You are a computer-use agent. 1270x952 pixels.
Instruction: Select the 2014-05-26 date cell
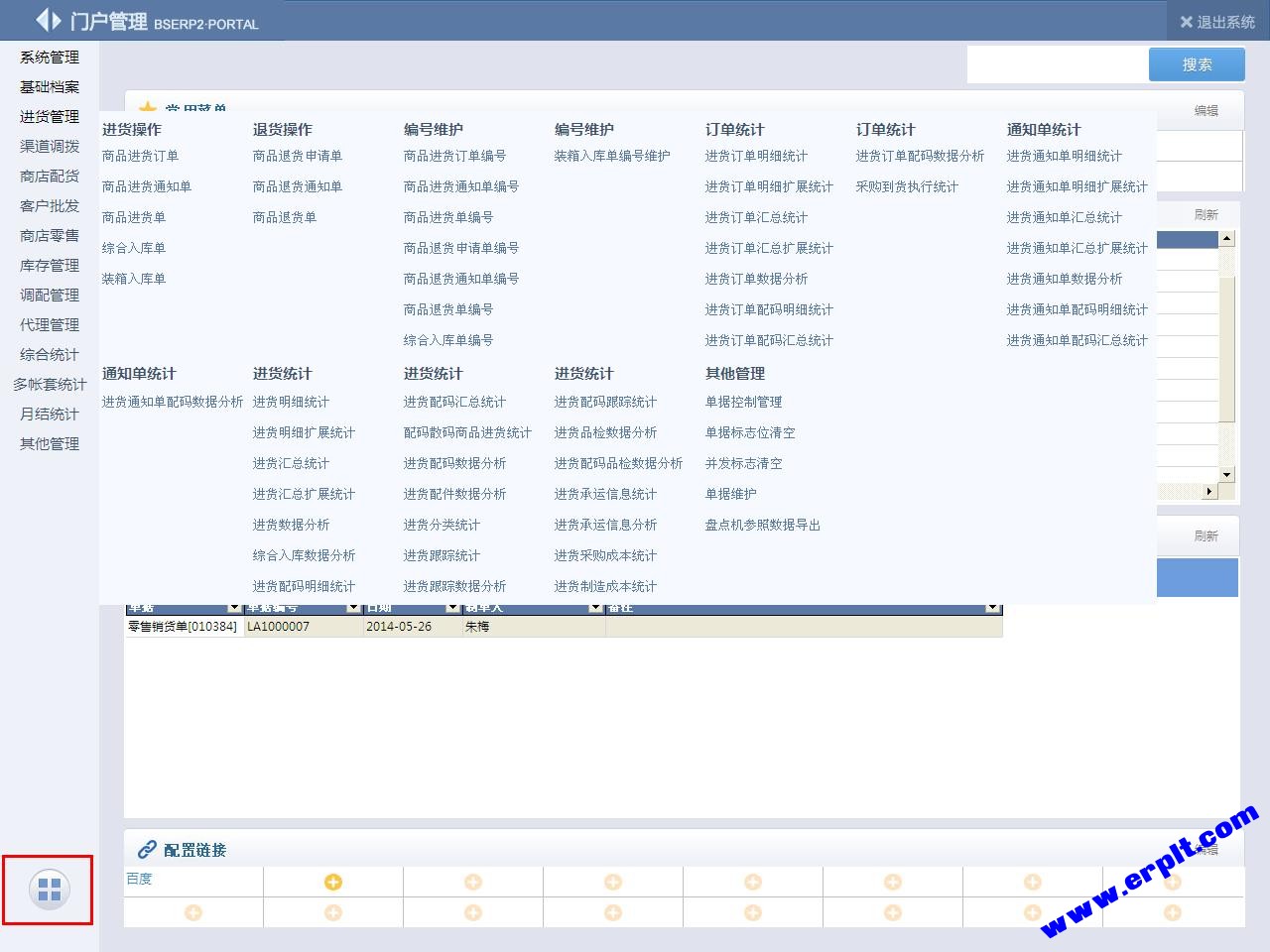pos(413,627)
